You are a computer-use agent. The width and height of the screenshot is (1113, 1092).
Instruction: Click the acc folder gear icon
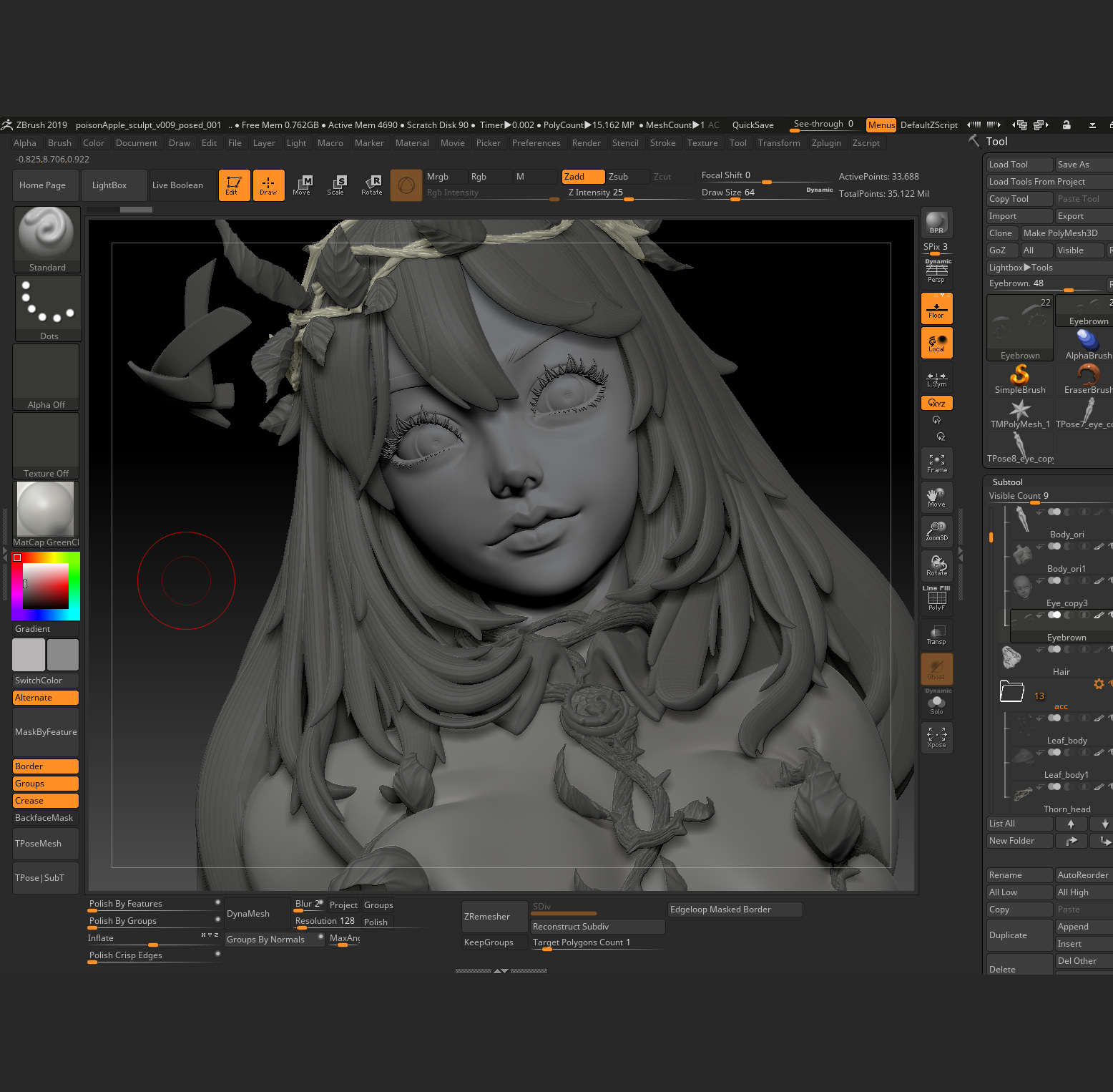(x=1099, y=684)
